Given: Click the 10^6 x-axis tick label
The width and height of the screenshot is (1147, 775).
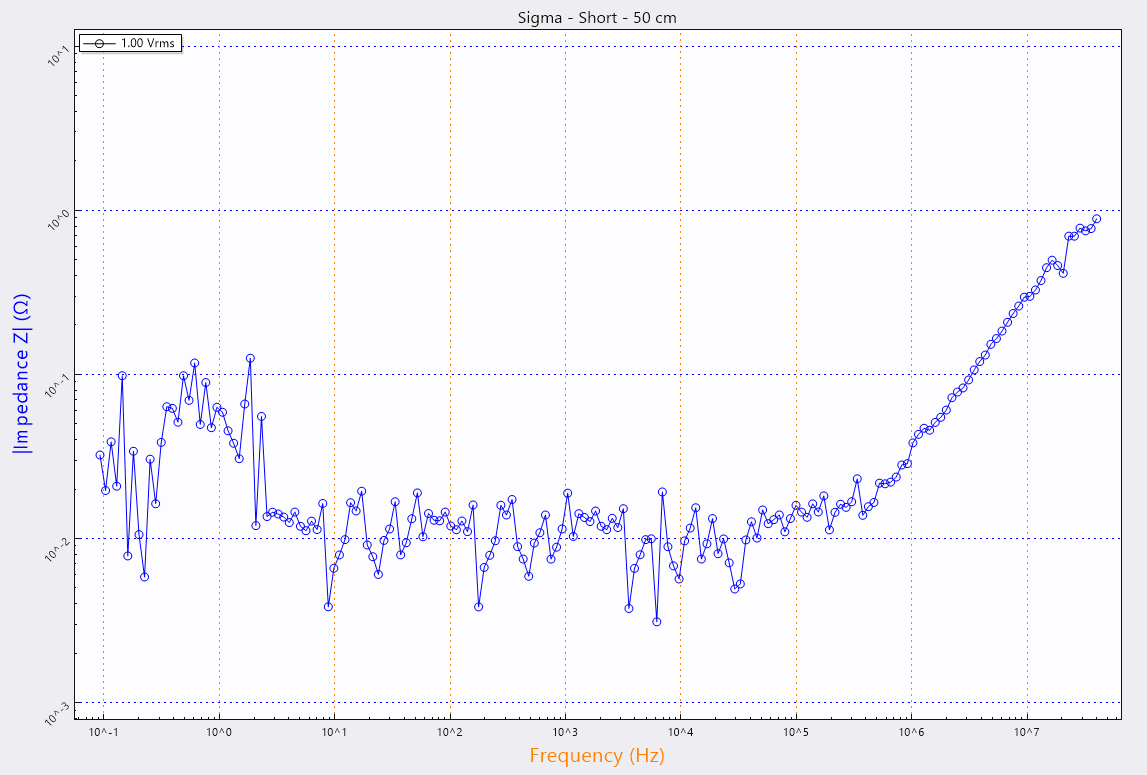Looking at the screenshot, I should point(911,732).
